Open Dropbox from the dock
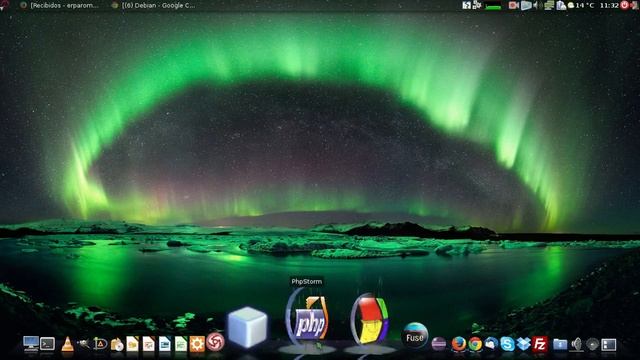This screenshot has height=360, width=640. click(523, 344)
